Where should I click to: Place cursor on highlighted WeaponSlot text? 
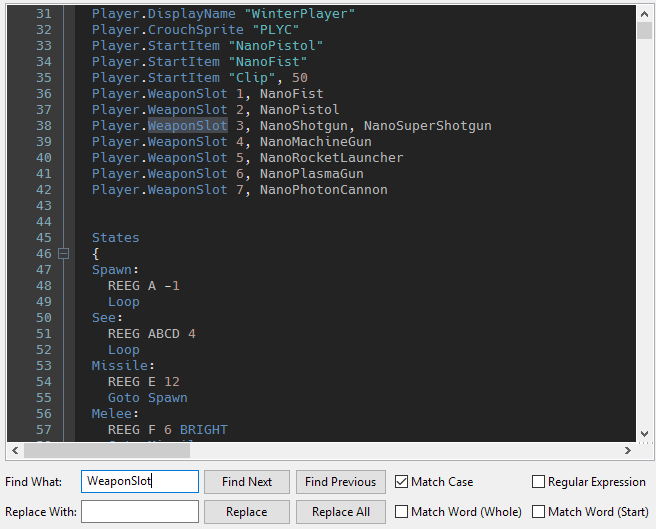(188, 126)
